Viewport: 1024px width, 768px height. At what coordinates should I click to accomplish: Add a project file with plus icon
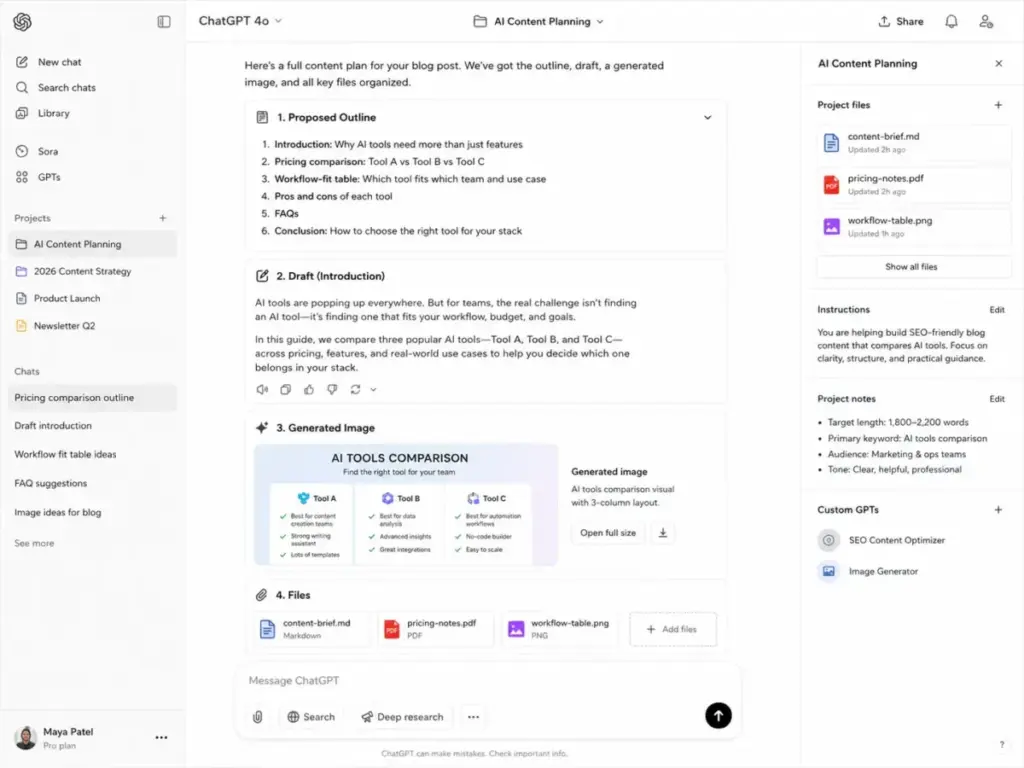click(x=998, y=105)
